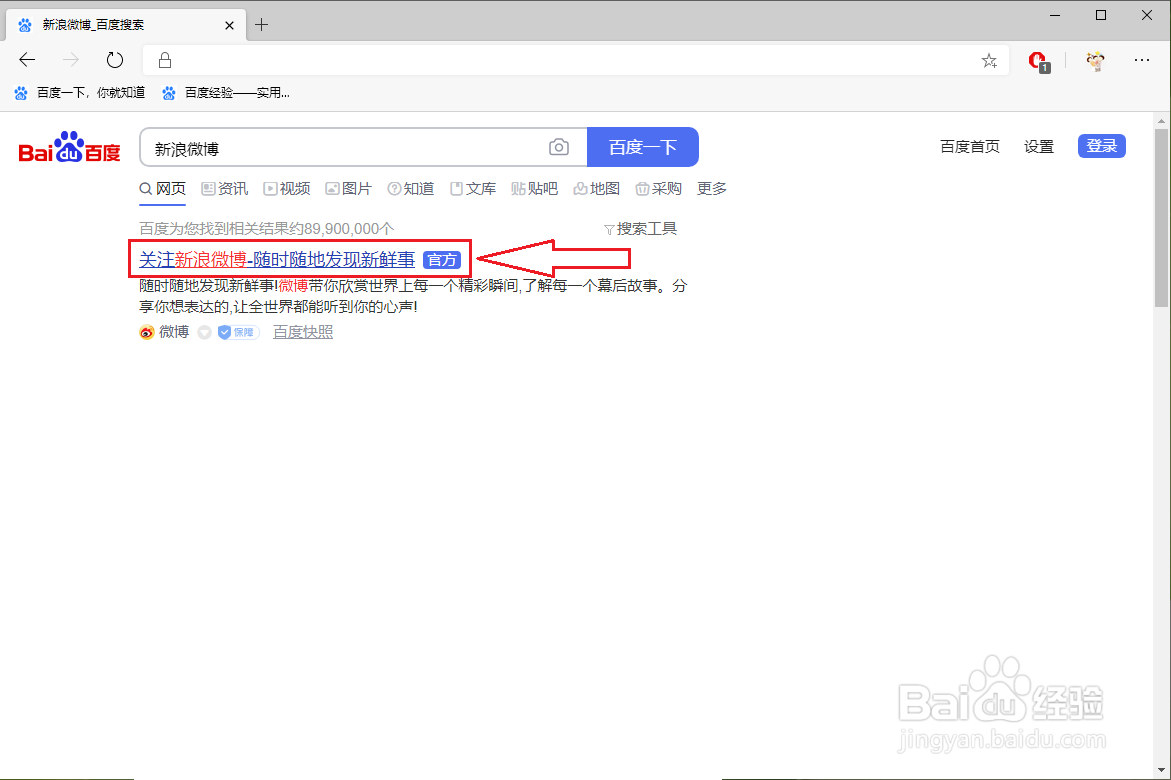The image size is (1171, 780).
Task: Open a new browser tab
Action: coord(261,25)
